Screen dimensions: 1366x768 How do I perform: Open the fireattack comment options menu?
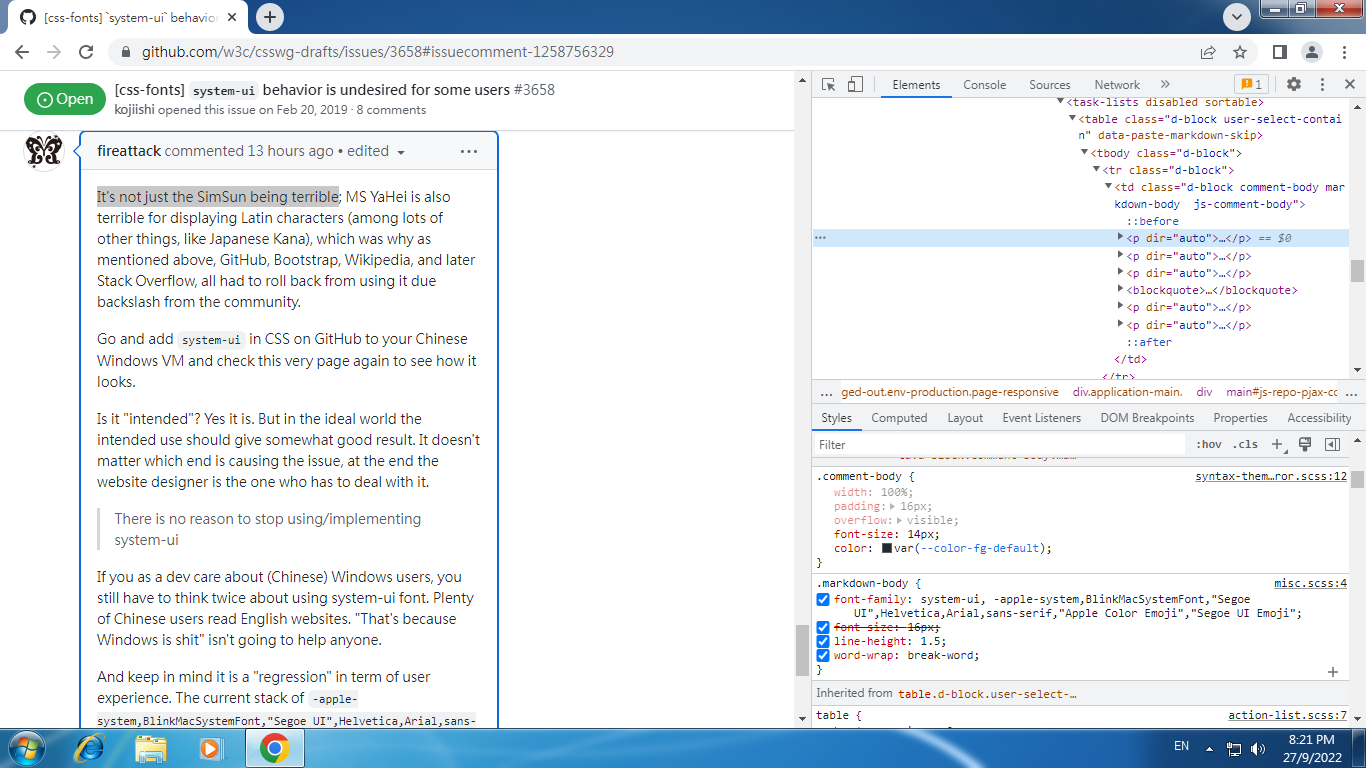coord(469,152)
